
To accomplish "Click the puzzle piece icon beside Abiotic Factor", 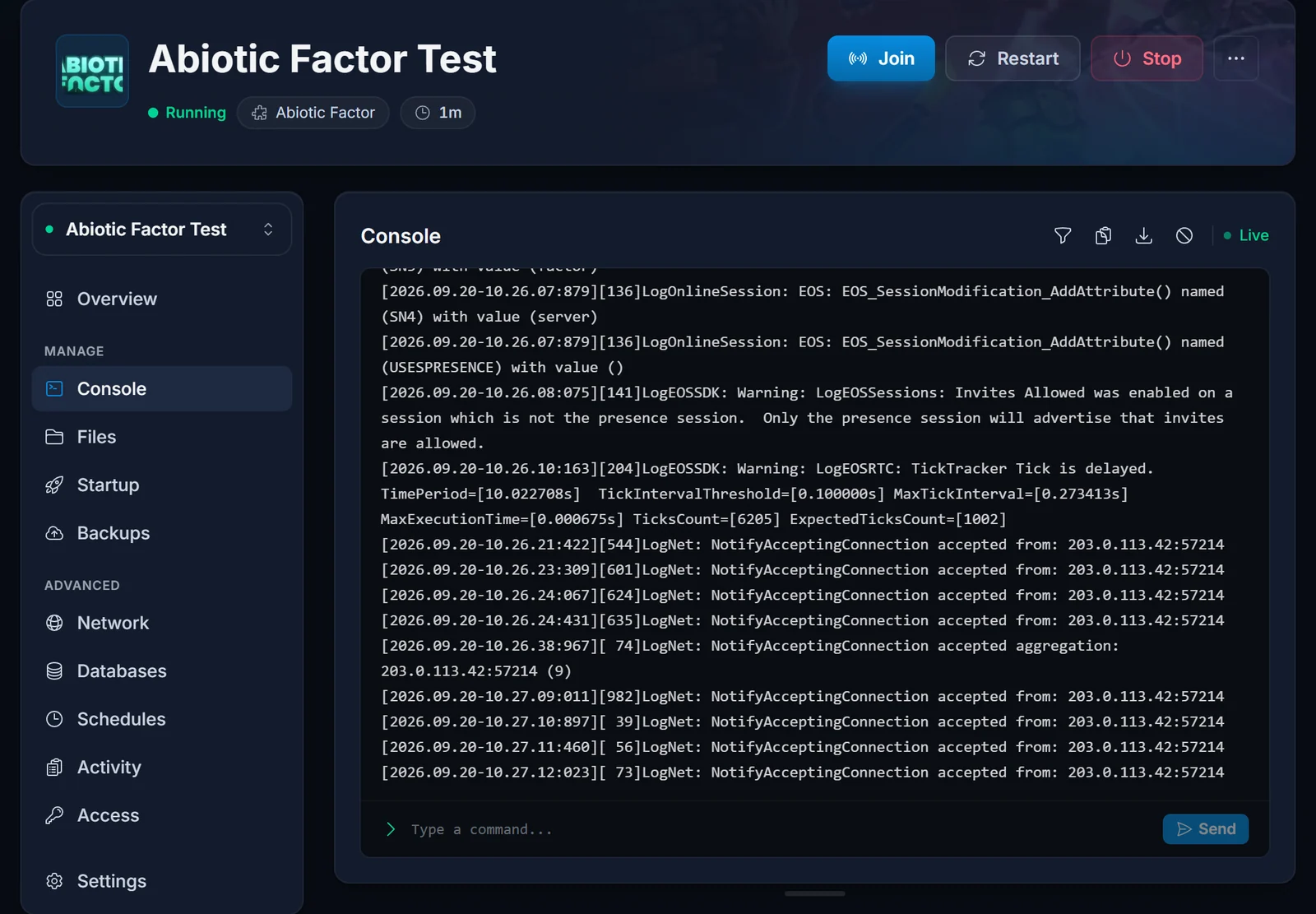I will pos(259,113).
